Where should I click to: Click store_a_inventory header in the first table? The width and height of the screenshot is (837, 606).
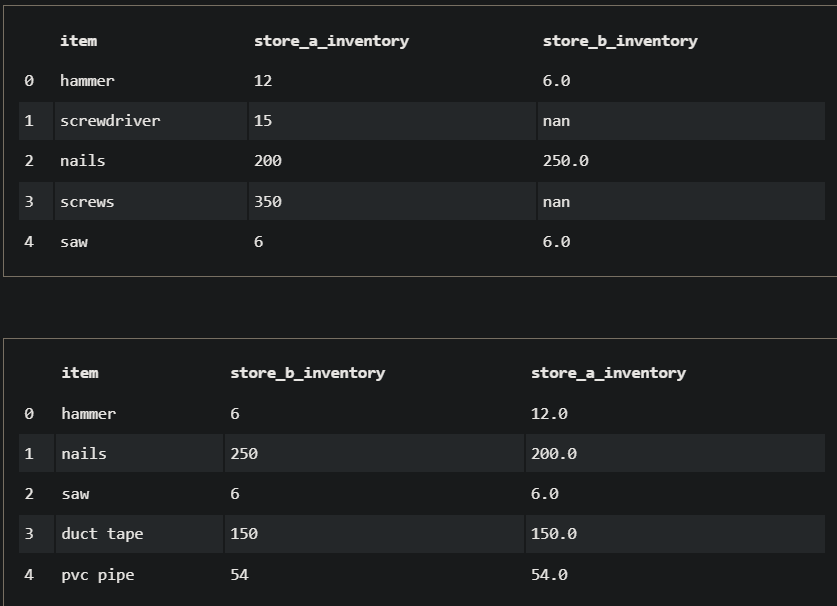(331, 41)
